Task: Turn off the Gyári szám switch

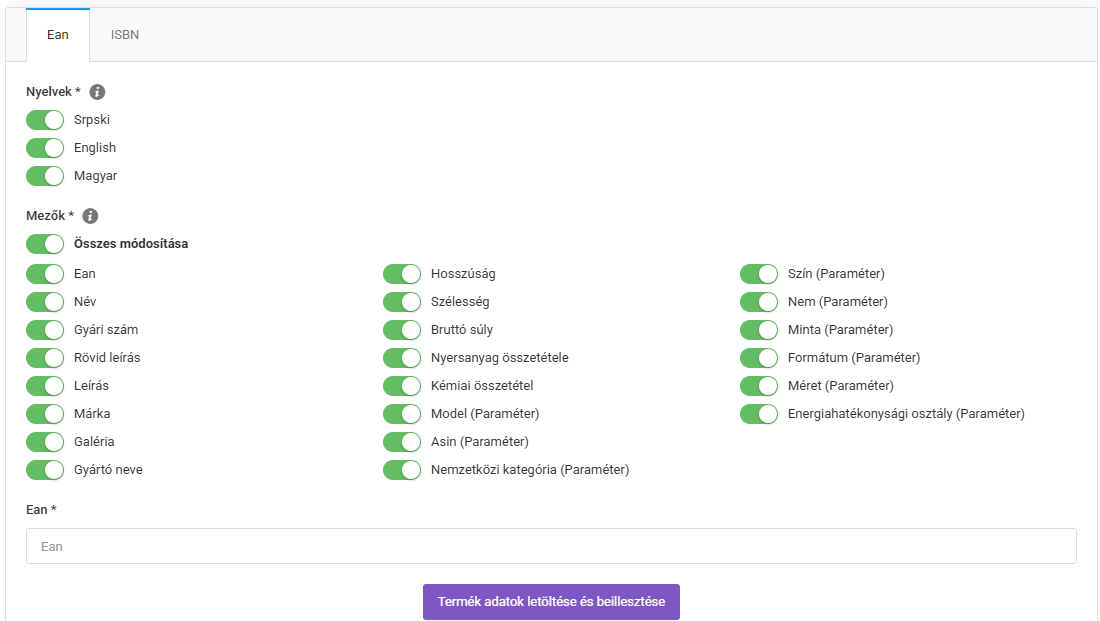Action: [45, 330]
